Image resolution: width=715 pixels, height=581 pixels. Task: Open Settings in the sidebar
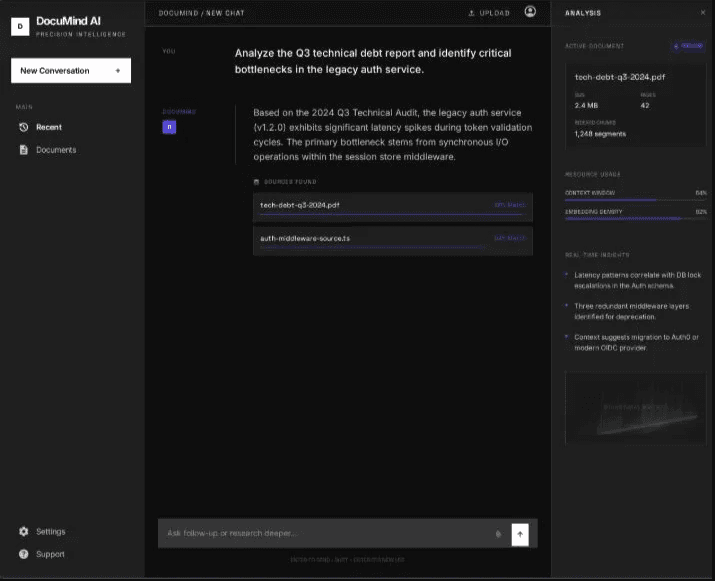[51, 532]
